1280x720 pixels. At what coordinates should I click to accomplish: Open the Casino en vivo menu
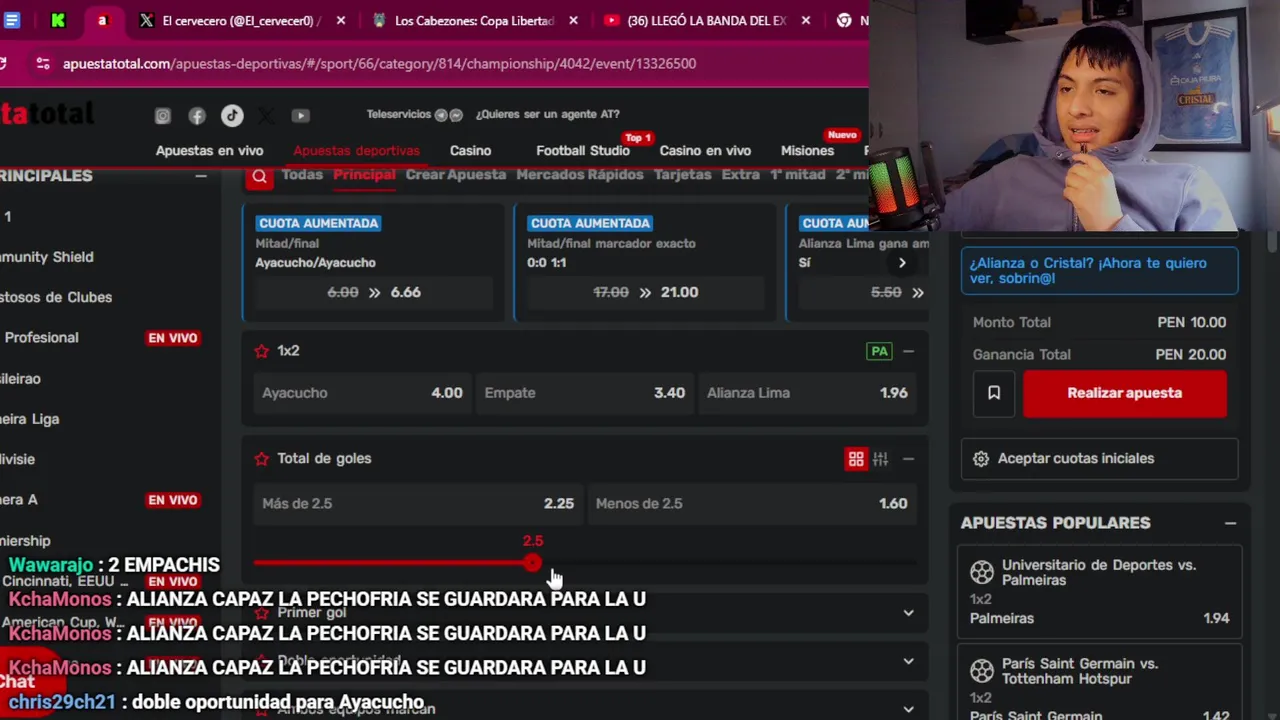point(705,151)
